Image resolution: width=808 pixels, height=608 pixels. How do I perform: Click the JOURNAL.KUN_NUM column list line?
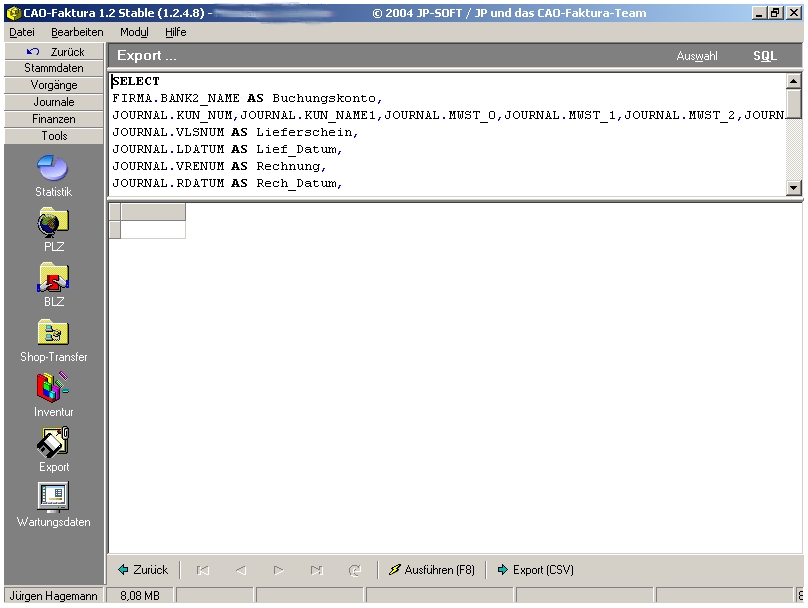[448, 115]
